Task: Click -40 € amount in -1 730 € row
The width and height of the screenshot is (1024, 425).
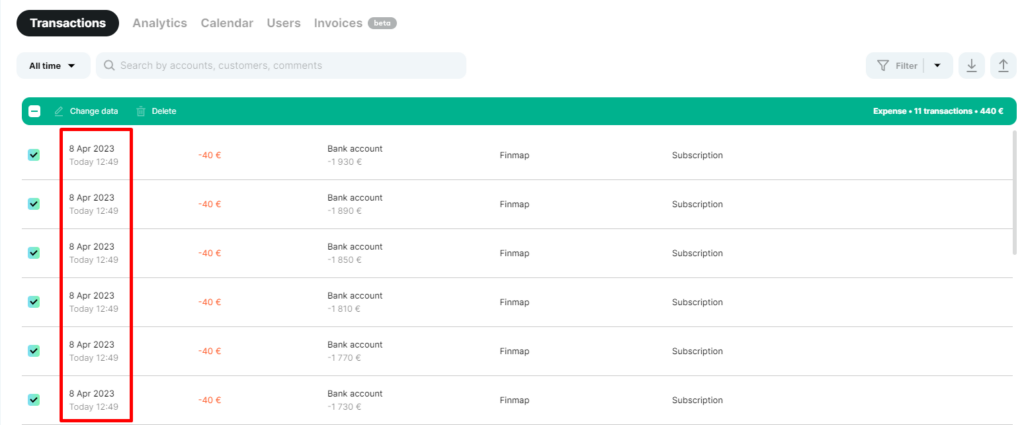Action: point(210,400)
